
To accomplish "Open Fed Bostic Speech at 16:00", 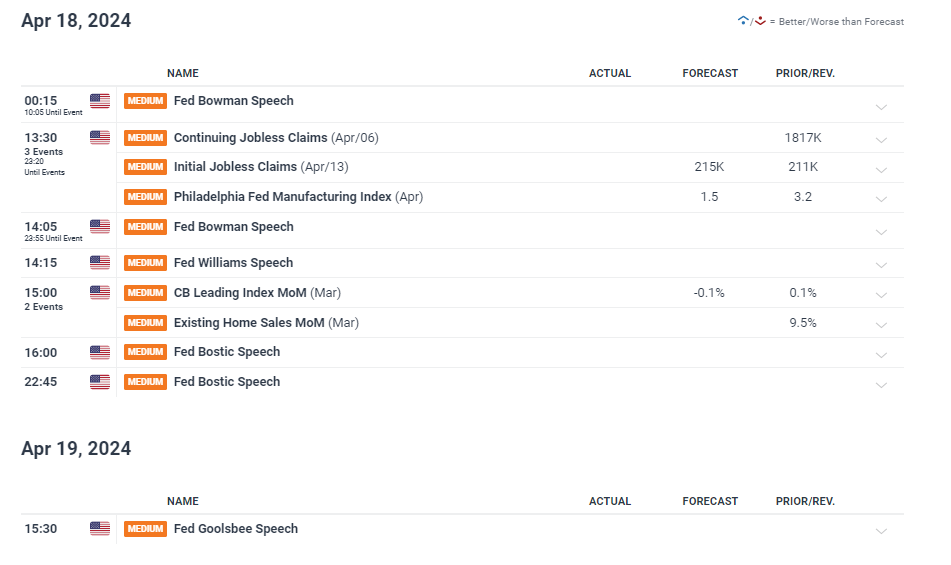I will click(x=227, y=352).
